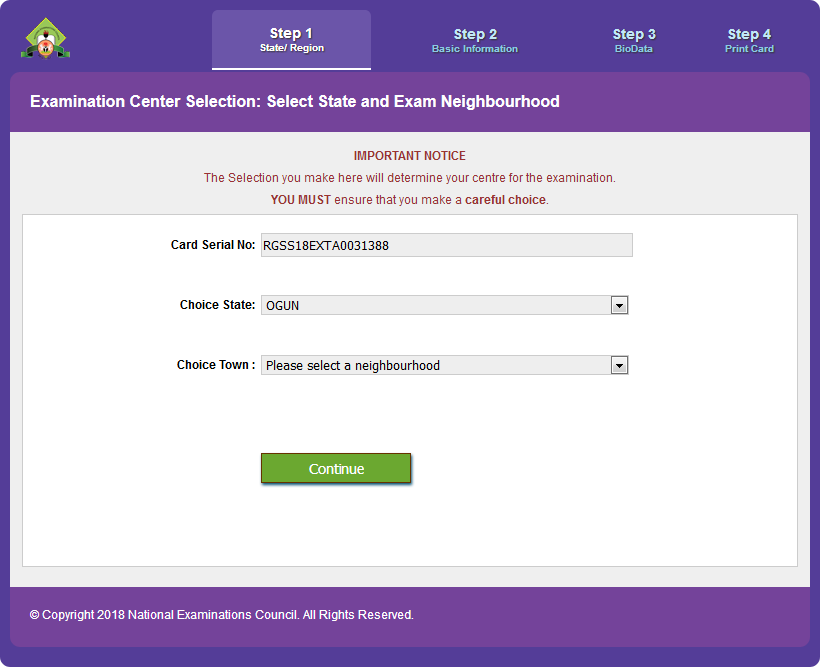This screenshot has height=667, width=820.
Task: Click the Card Serial No input field
Action: pos(446,245)
